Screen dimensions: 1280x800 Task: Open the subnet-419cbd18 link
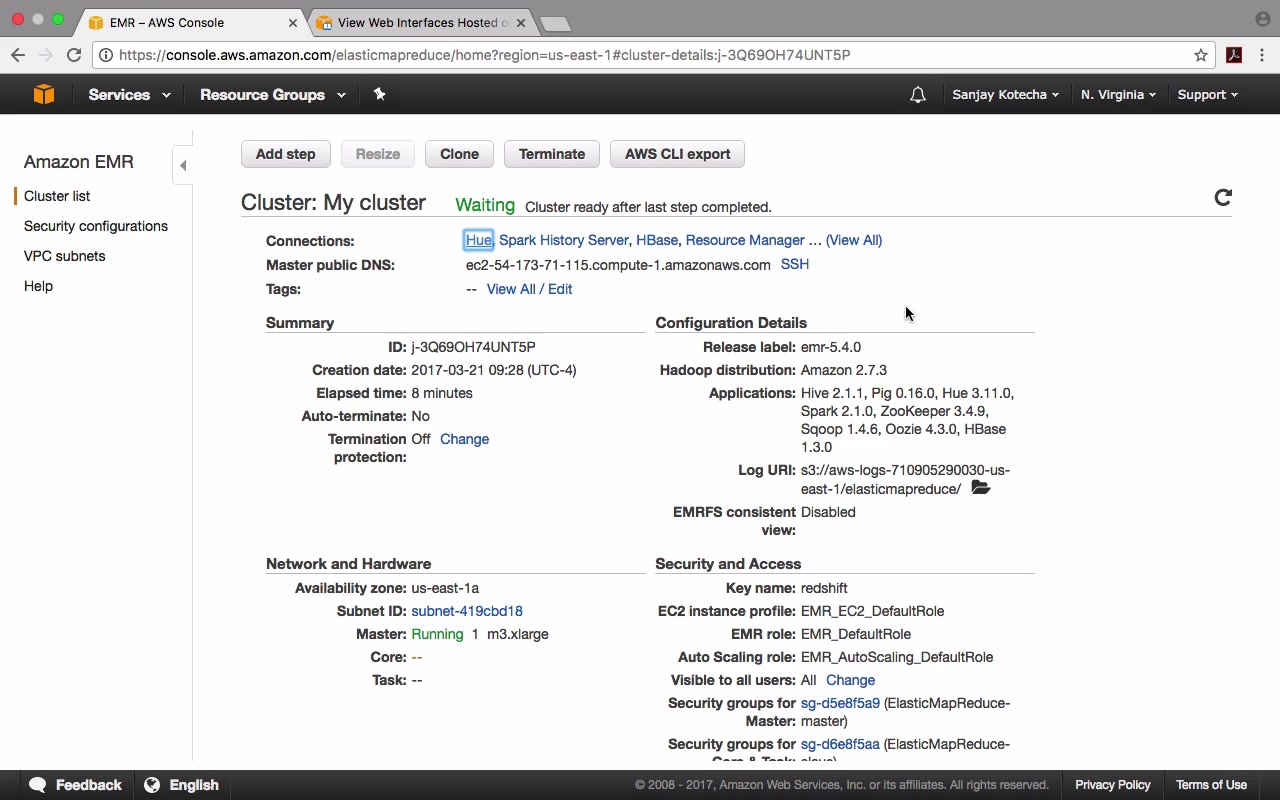click(467, 611)
